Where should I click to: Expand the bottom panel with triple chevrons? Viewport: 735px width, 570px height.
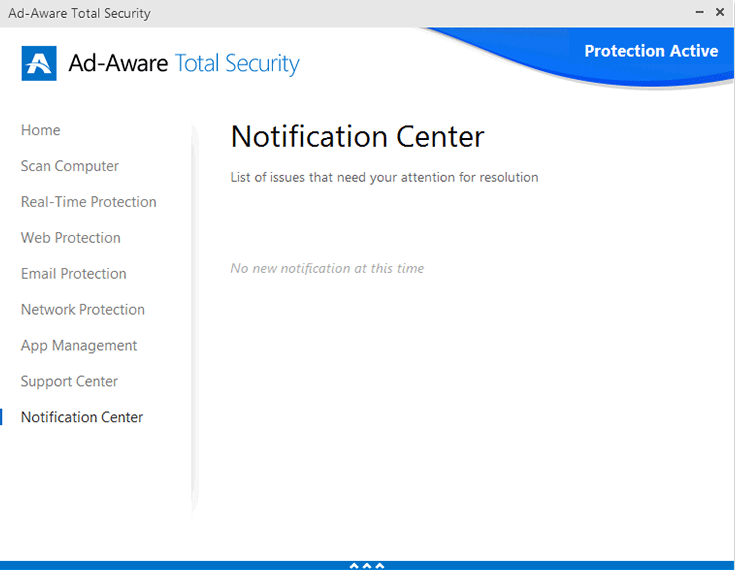click(x=367, y=566)
